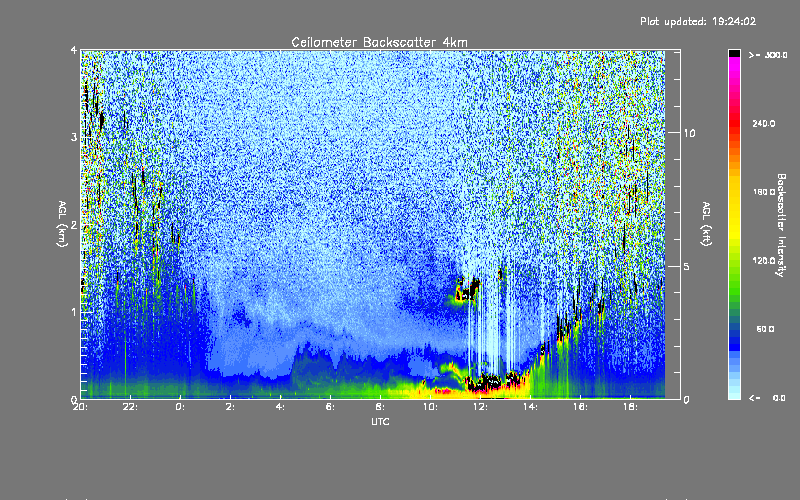
Task: Click the 'UTC' x-axis label
Action: [380, 421]
